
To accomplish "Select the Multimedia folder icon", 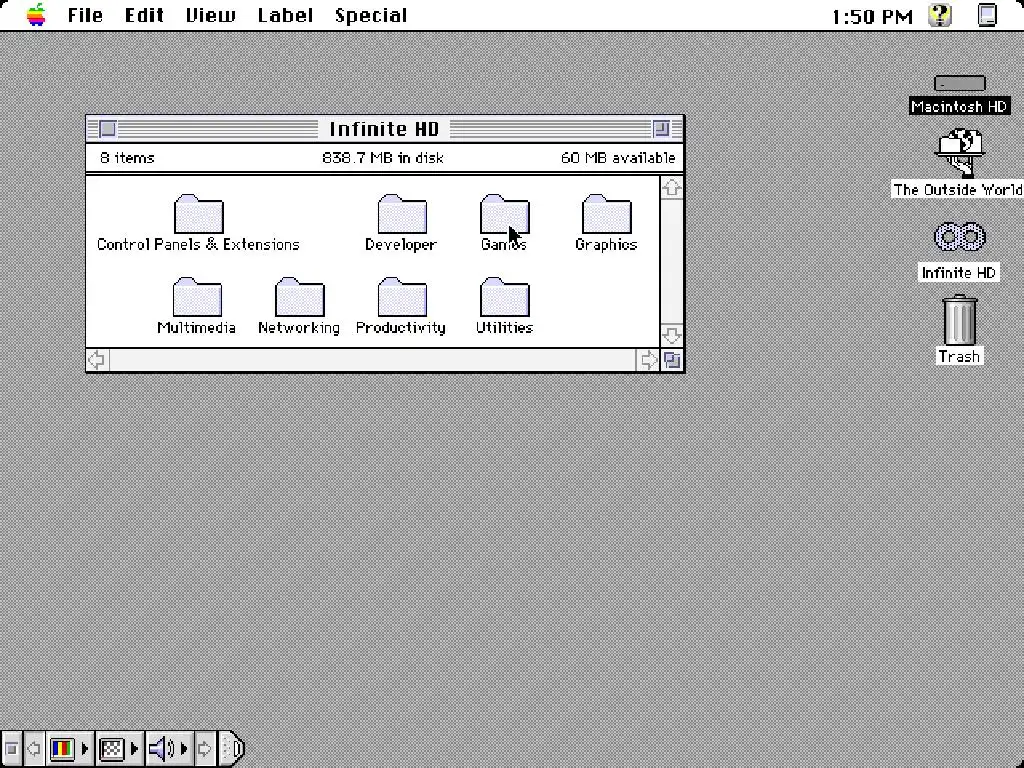I will click(197, 296).
